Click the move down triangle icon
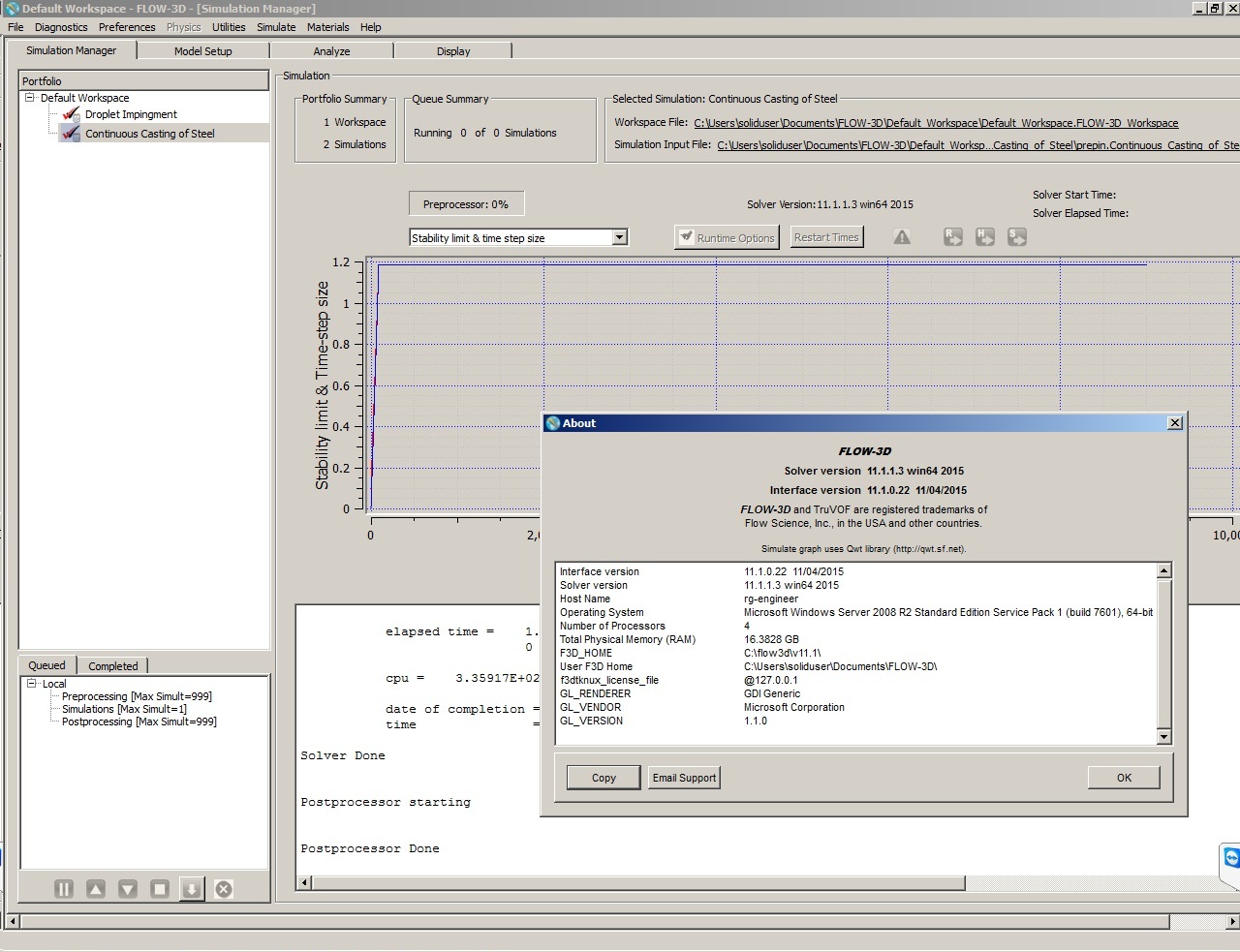The width and height of the screenshot is (1240, 952). pos(128,889)
